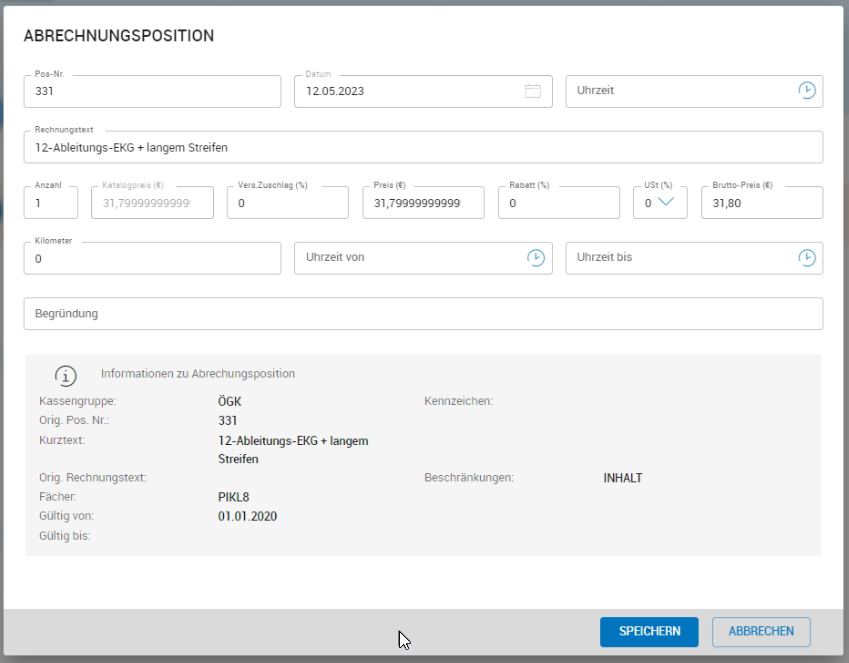Click the Vers.Zuschlag (%) field
The width and height of the screenshot is (849, 663).
(288, 203)
